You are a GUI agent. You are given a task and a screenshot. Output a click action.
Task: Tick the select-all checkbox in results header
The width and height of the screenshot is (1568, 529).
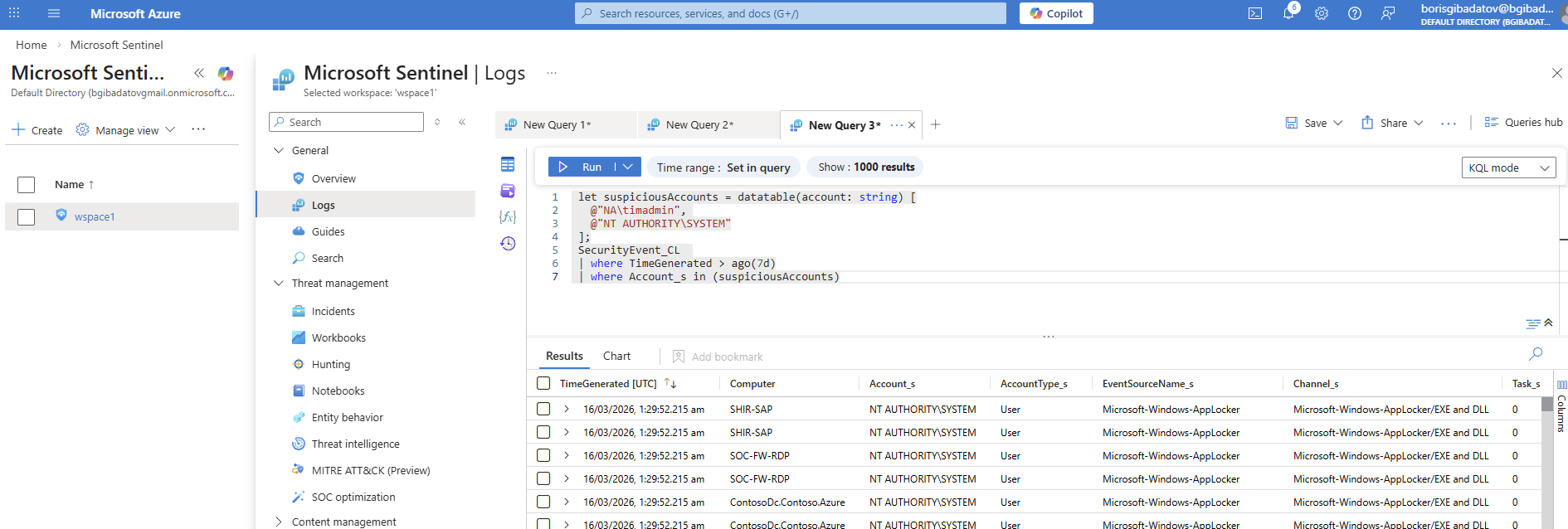pos(543,383)
